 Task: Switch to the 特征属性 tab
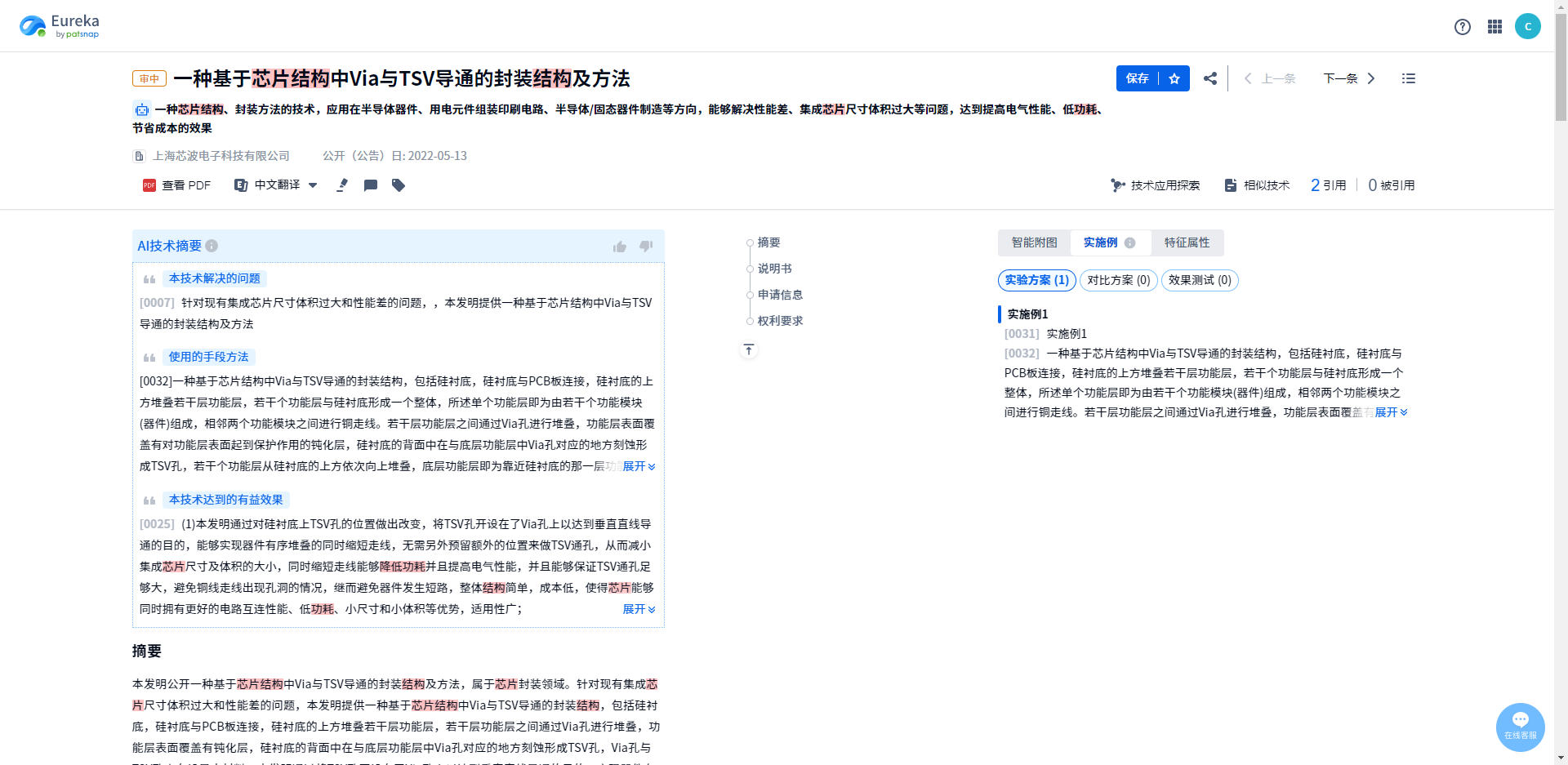point(1187,242)
